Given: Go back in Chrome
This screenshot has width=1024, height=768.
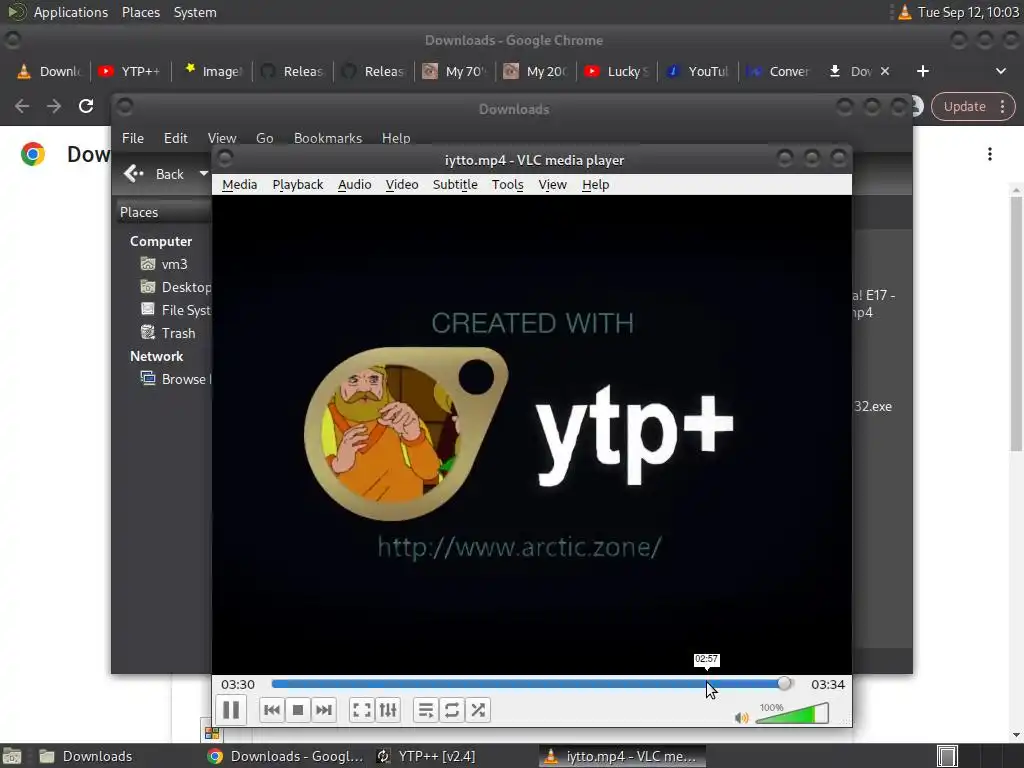Looking at the screenshot, I should [x=22, y=106].
